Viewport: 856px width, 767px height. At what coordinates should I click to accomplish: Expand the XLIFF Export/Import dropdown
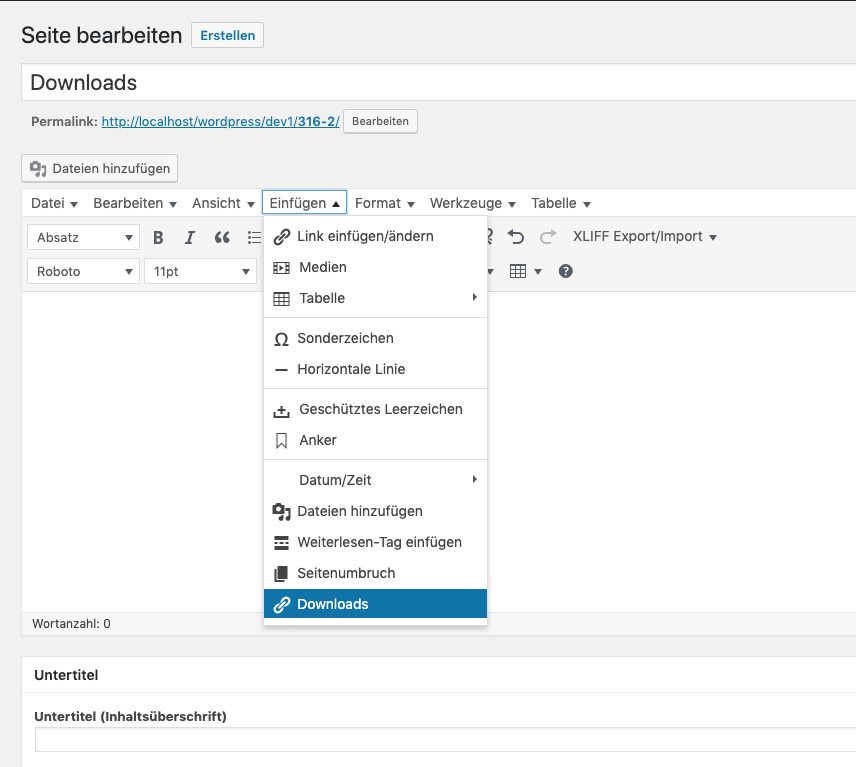[644, 237]
